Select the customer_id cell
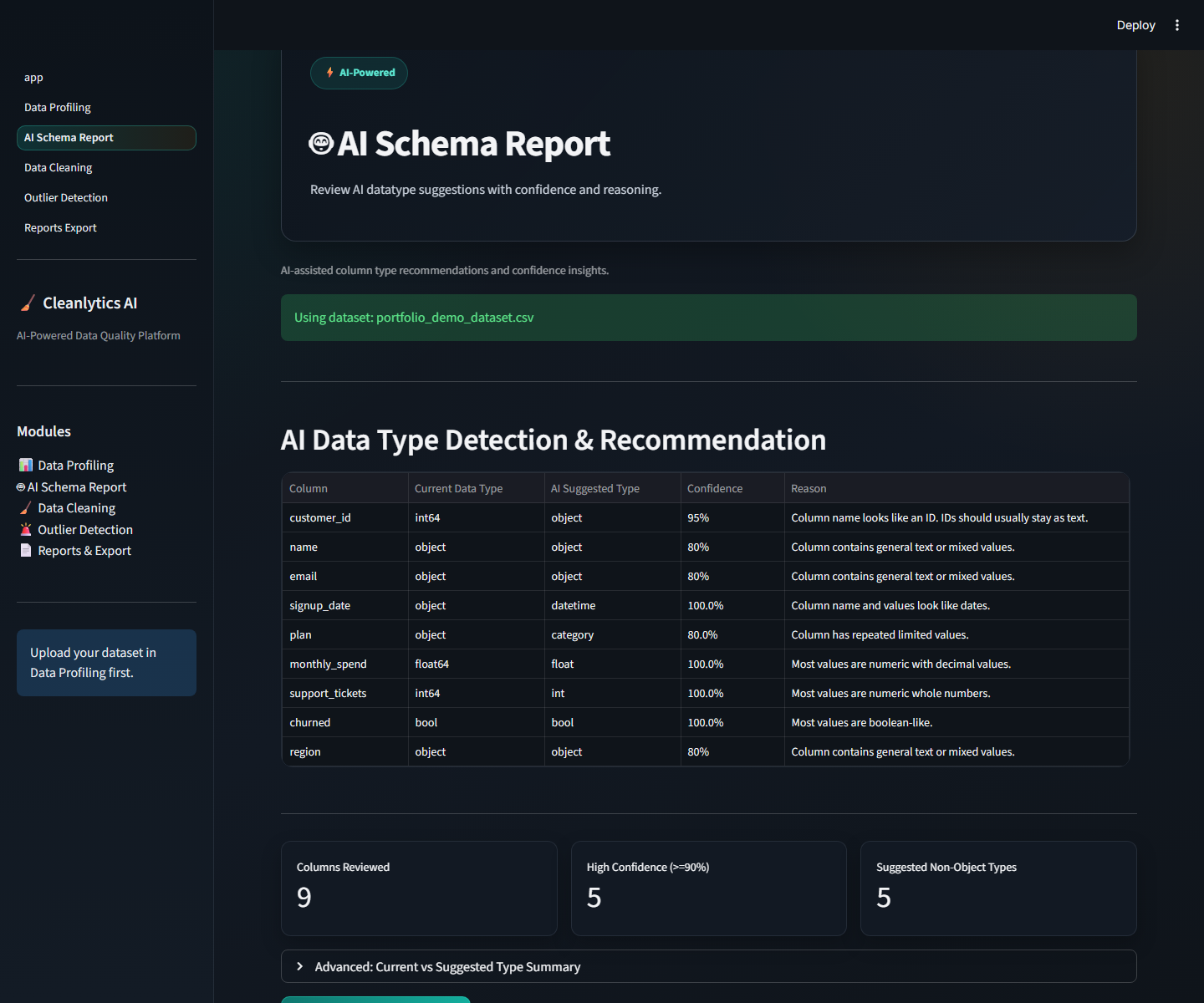1204x1003 pixels. pos(345,517)
